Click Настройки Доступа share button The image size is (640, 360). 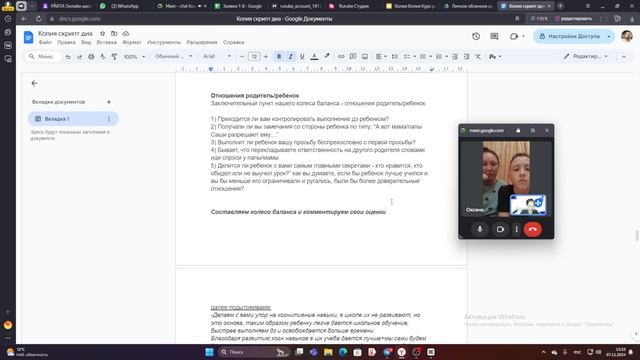[x=570, y=36]
